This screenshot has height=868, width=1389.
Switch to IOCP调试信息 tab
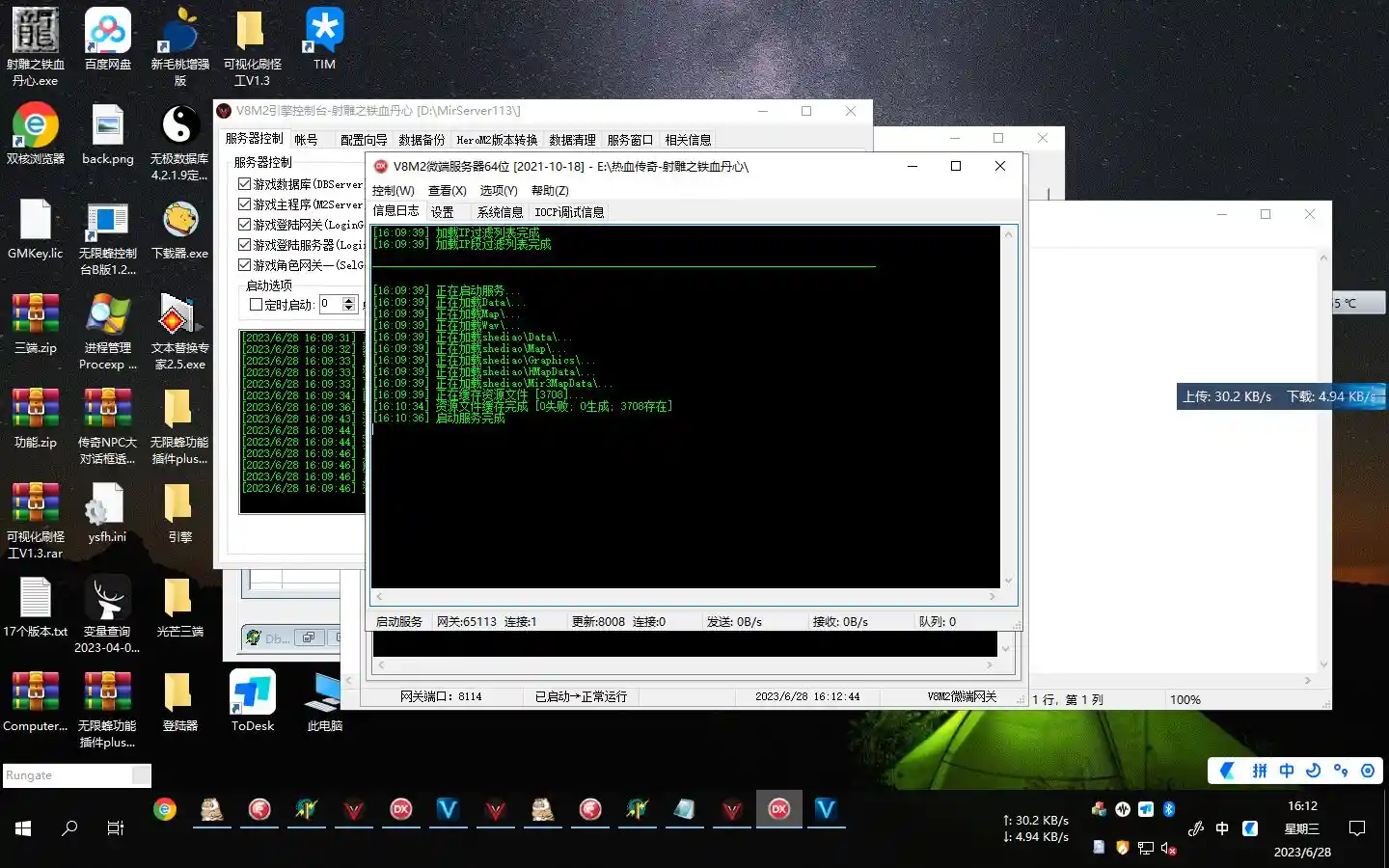(569, 212)
